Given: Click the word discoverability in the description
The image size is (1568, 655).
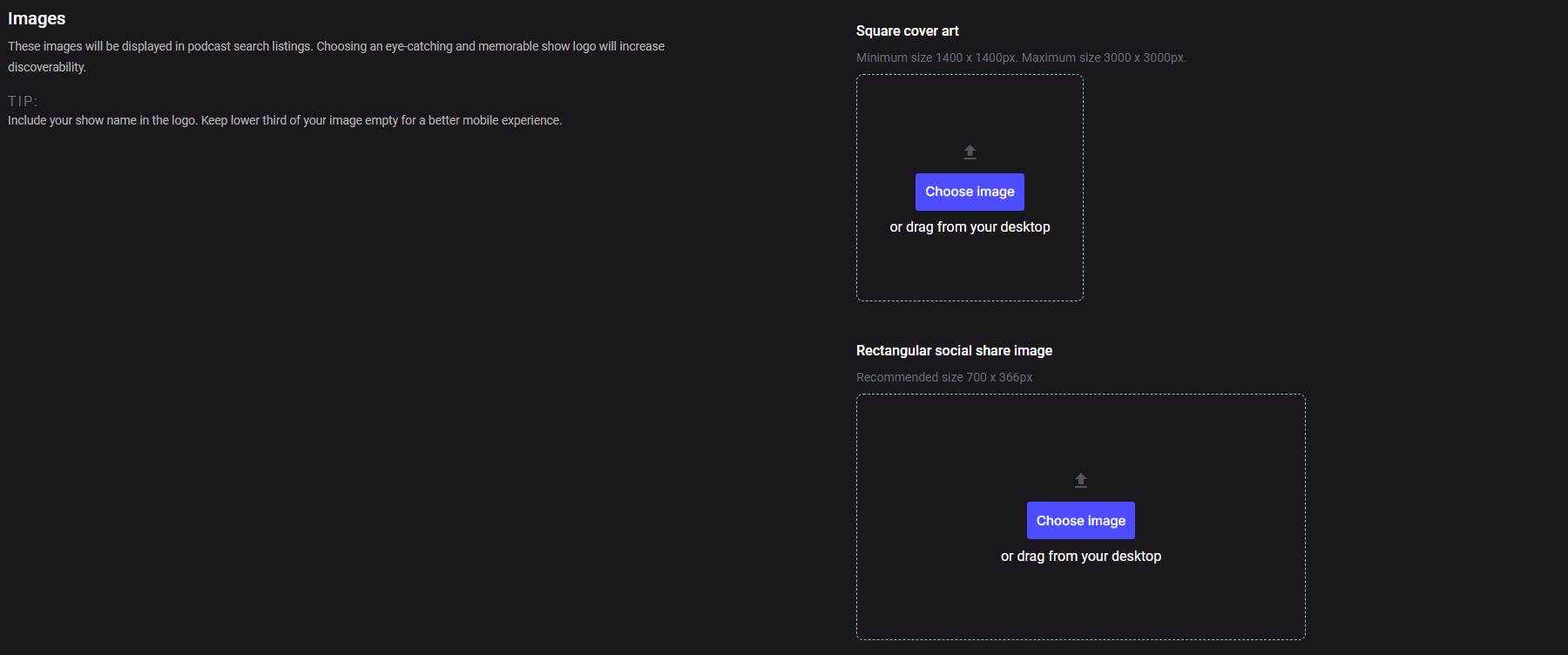Looking at the screenshot, I should coord(47,67).
